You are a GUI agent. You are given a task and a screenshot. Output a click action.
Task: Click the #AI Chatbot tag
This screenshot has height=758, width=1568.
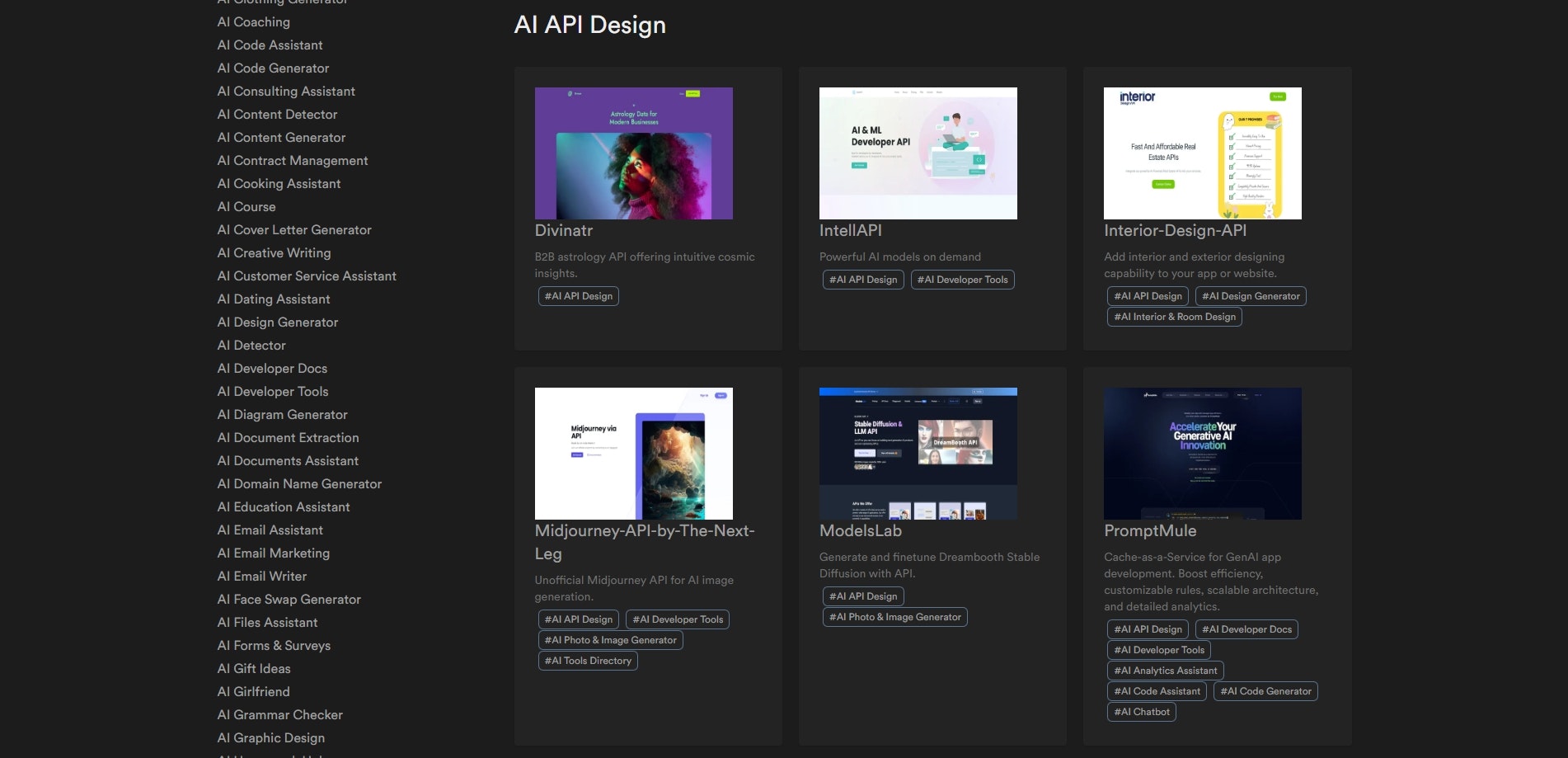pyautogui.click(x=1142, y=712)
